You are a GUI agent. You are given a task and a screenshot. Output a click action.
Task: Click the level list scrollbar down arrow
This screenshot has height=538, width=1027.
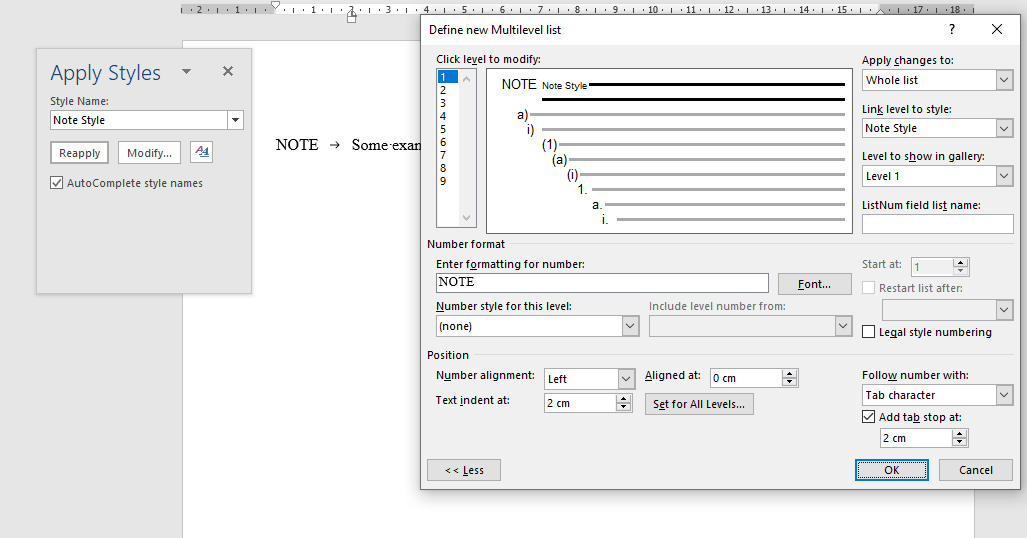(466, 218)
